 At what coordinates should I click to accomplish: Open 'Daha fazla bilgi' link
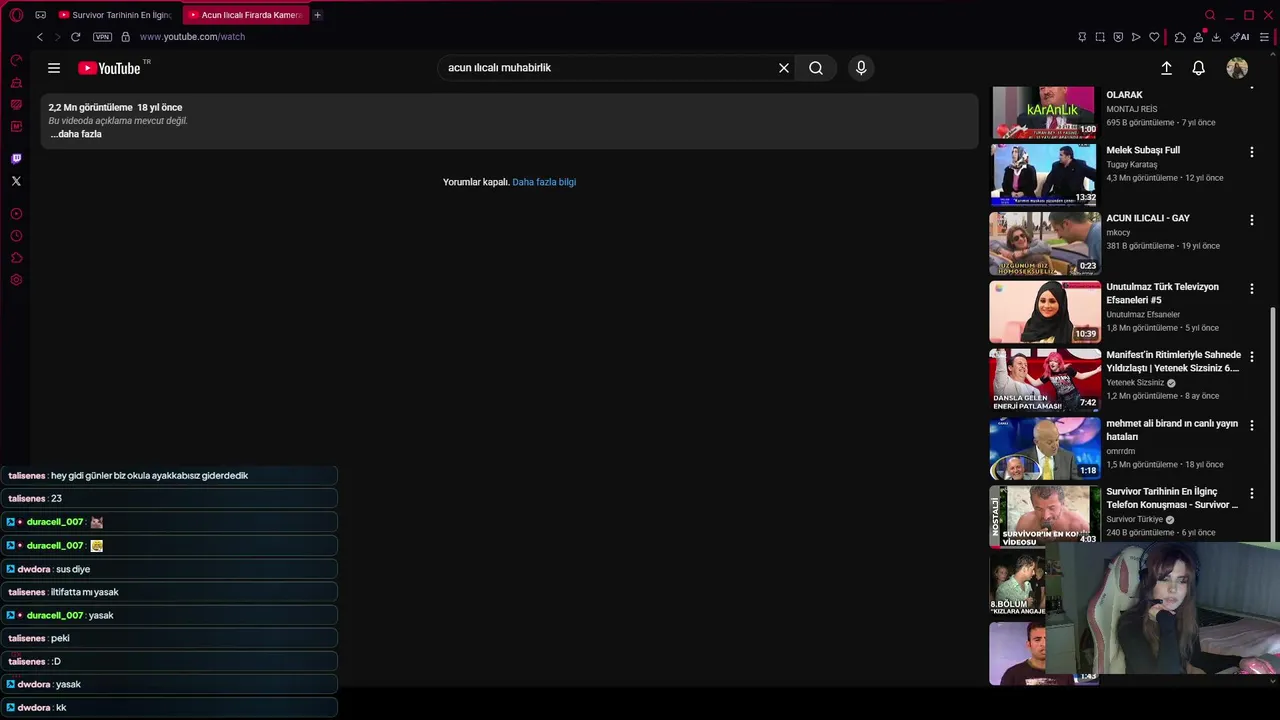click(544, 182)
